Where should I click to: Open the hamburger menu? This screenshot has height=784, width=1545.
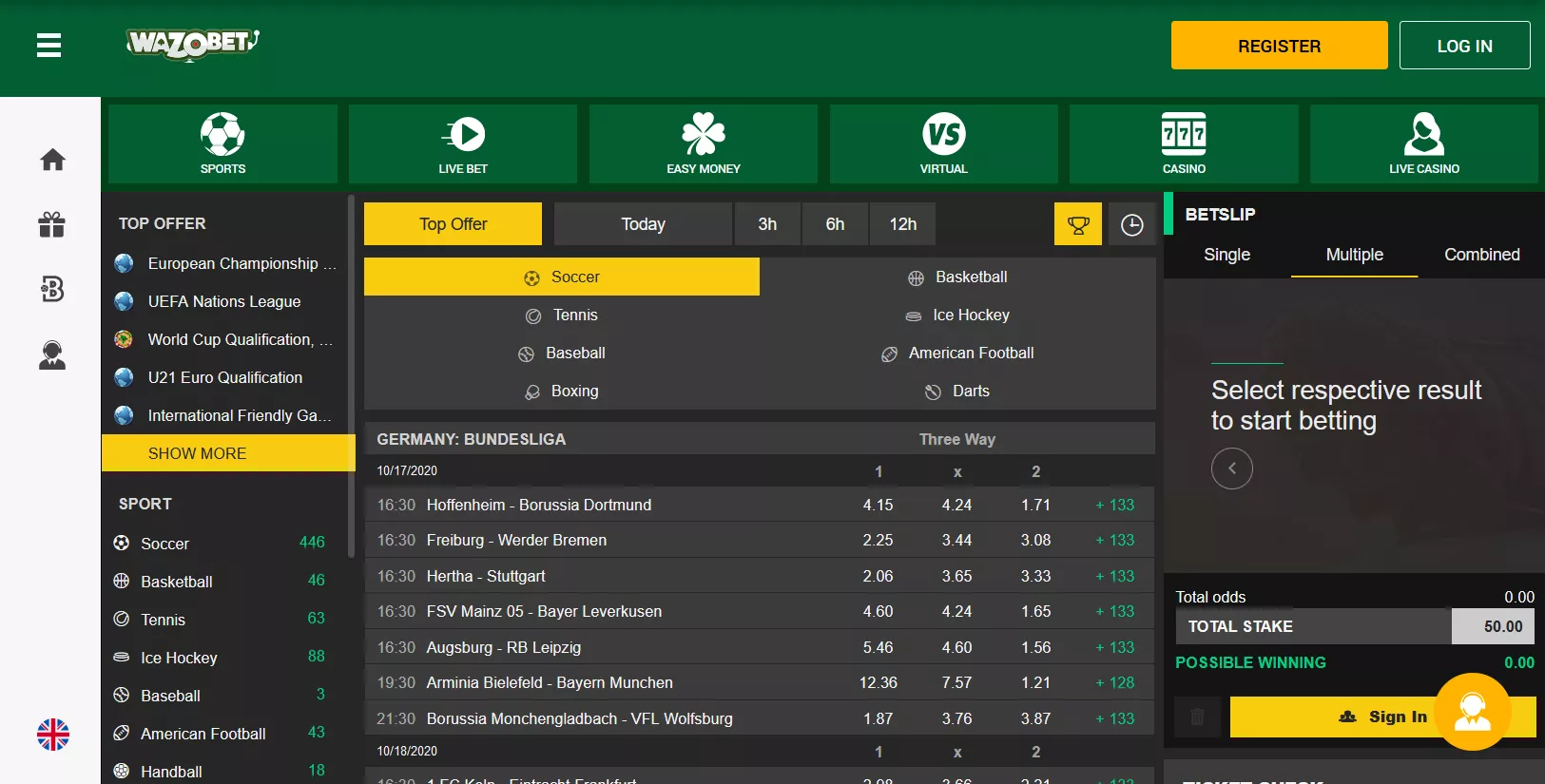point(48,46)
